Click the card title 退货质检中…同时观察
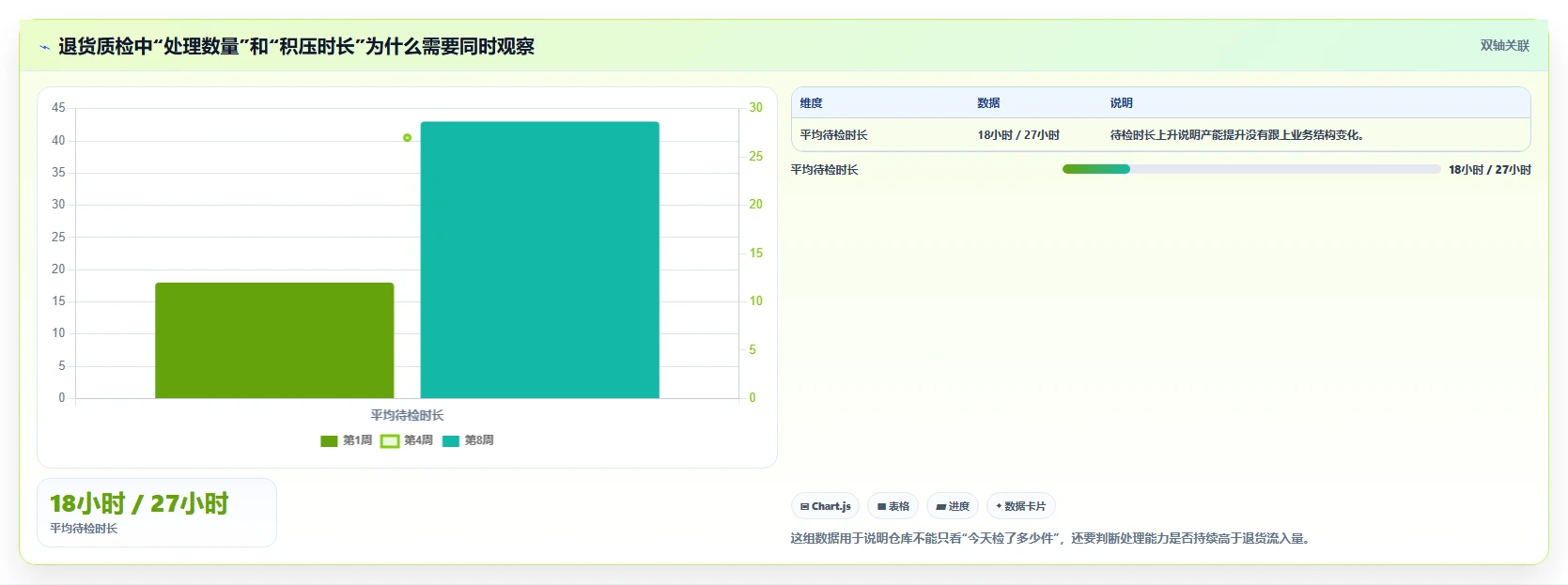This screenshot has height=585, width=1568. point(296,46)
